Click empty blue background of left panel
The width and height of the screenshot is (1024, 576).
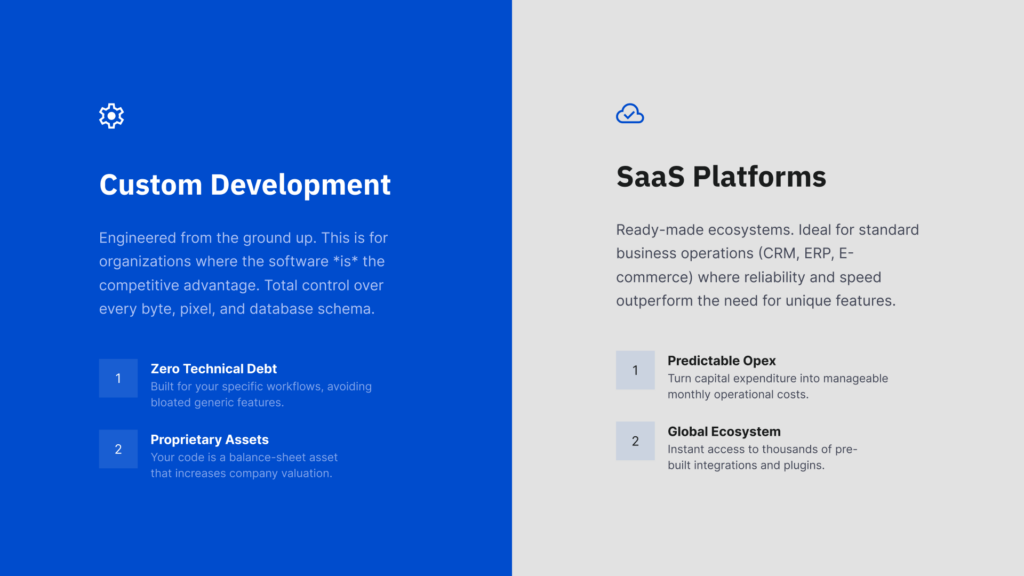300,530
